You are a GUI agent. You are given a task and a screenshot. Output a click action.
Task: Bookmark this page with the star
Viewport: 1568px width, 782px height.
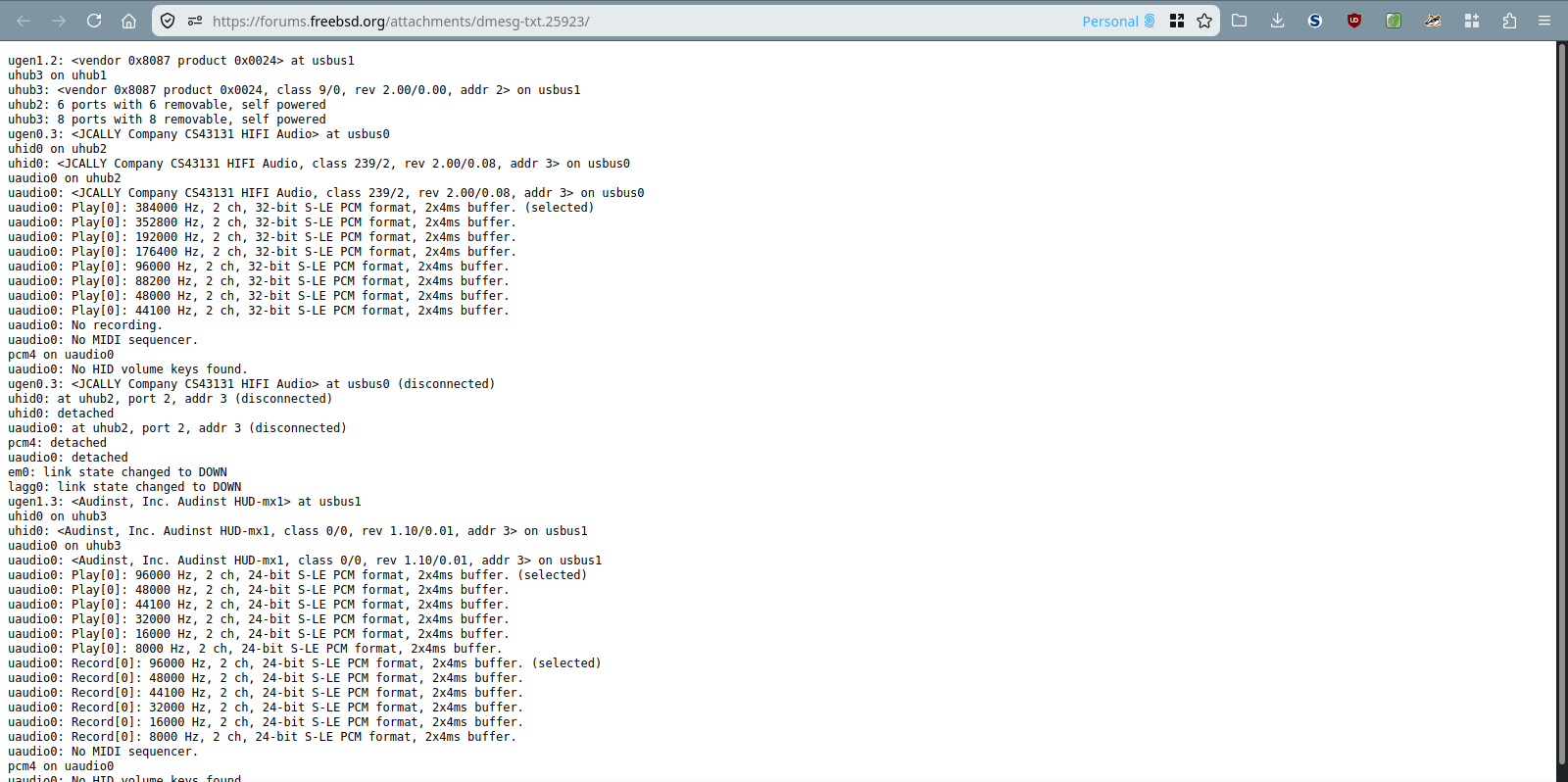pos(1204,21)
